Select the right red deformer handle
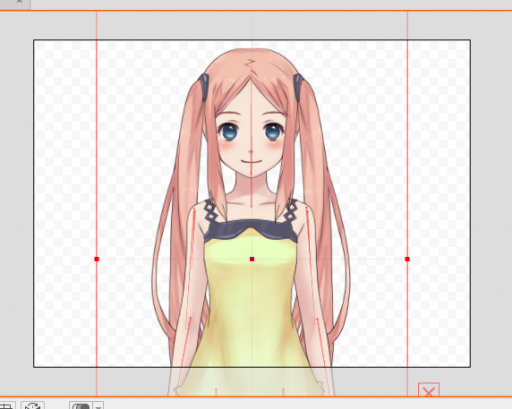The width and height of the screenshot is (512, 409). [407, 259]
